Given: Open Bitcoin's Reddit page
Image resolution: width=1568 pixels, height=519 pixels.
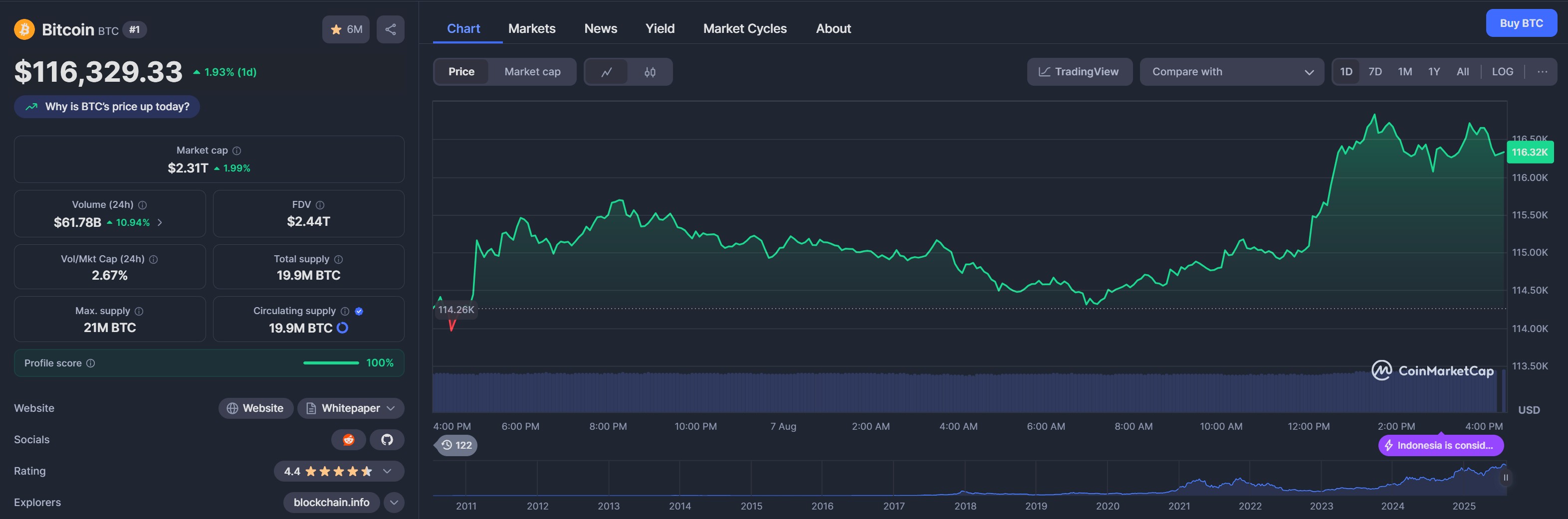Looking at the screenshot, I should coord(348,439).
